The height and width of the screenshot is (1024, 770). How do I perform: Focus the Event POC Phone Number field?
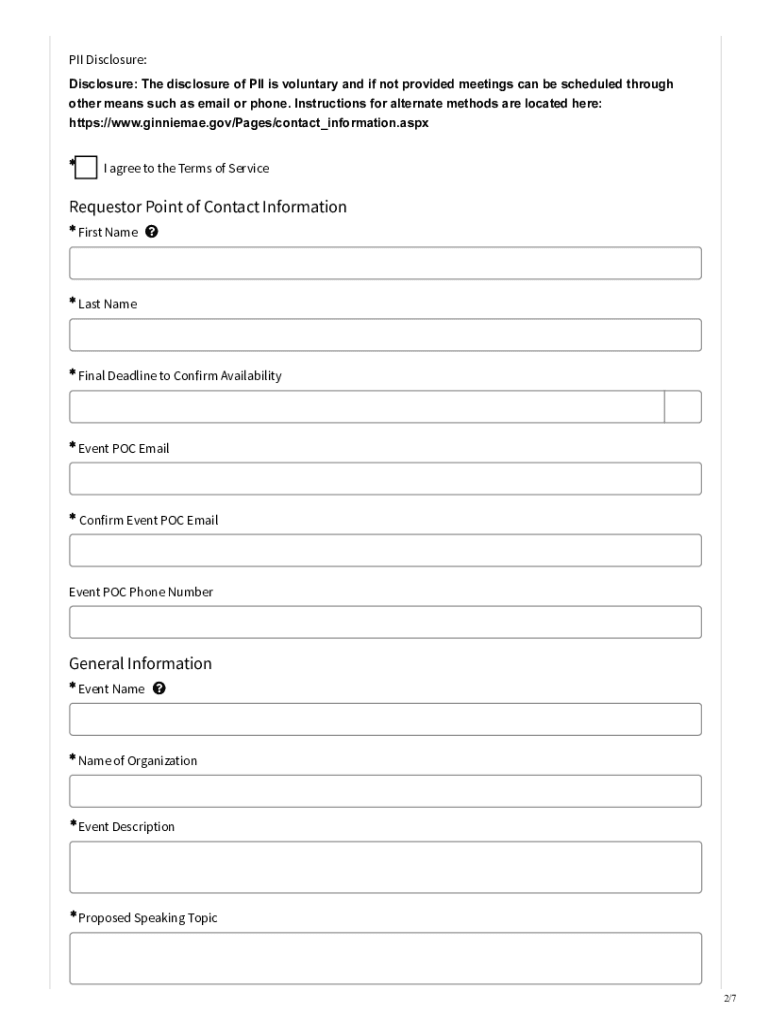pyautogui.click(x=385, y=622)
